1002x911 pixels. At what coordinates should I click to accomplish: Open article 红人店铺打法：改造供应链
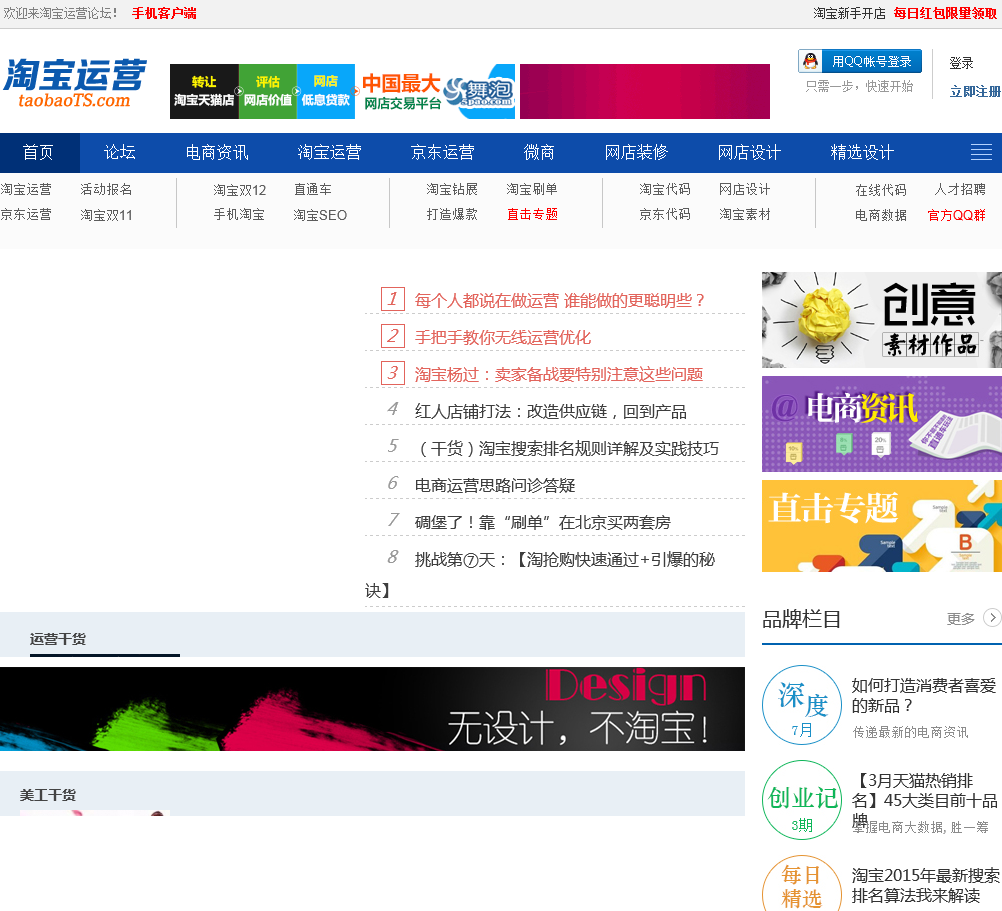point(550,411)
